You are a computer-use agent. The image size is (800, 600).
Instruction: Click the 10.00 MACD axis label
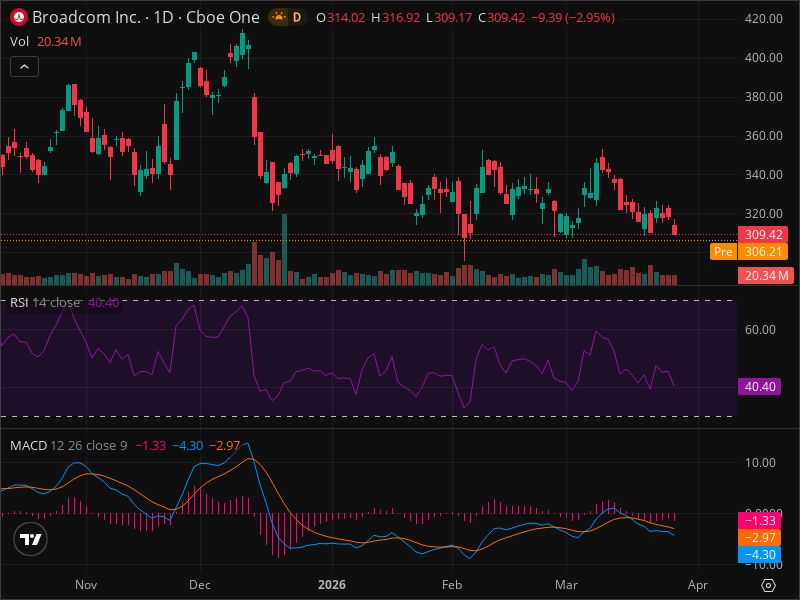click(760, 463)
